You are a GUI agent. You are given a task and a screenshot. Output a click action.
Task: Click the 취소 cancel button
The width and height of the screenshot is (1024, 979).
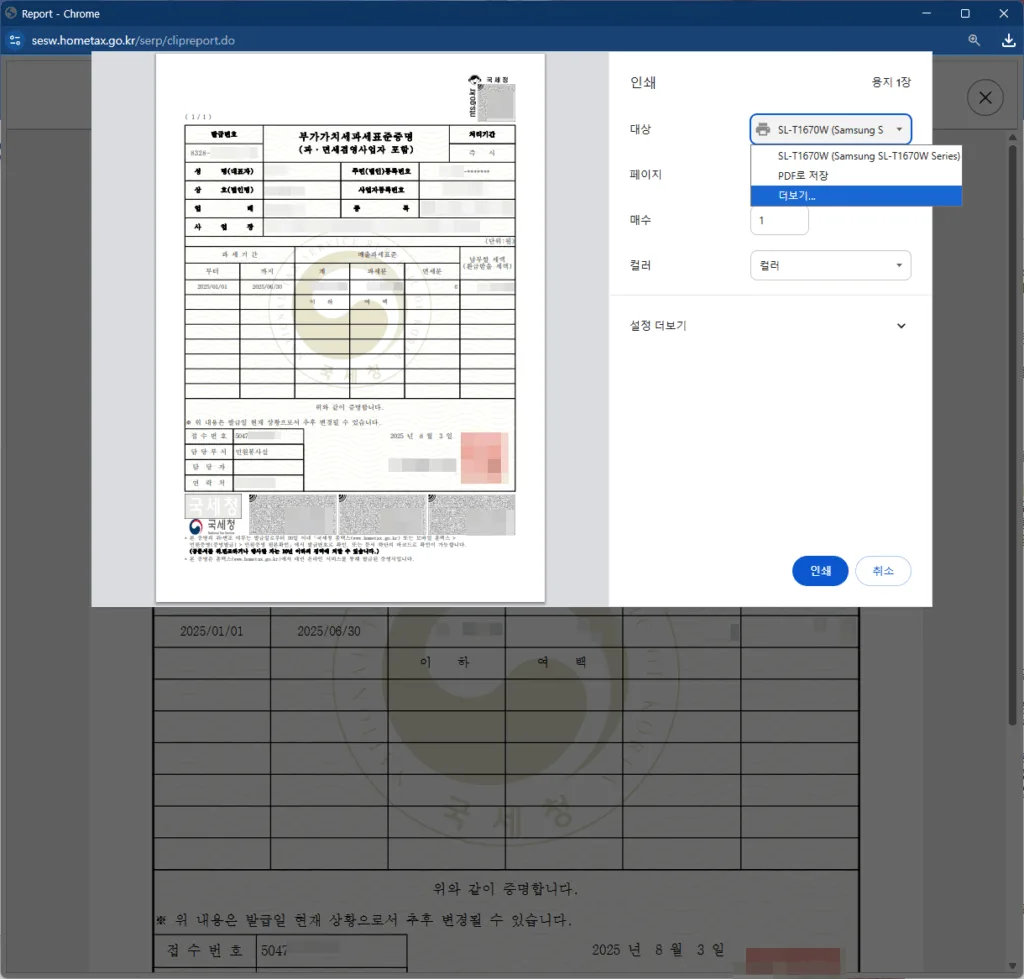883,571
